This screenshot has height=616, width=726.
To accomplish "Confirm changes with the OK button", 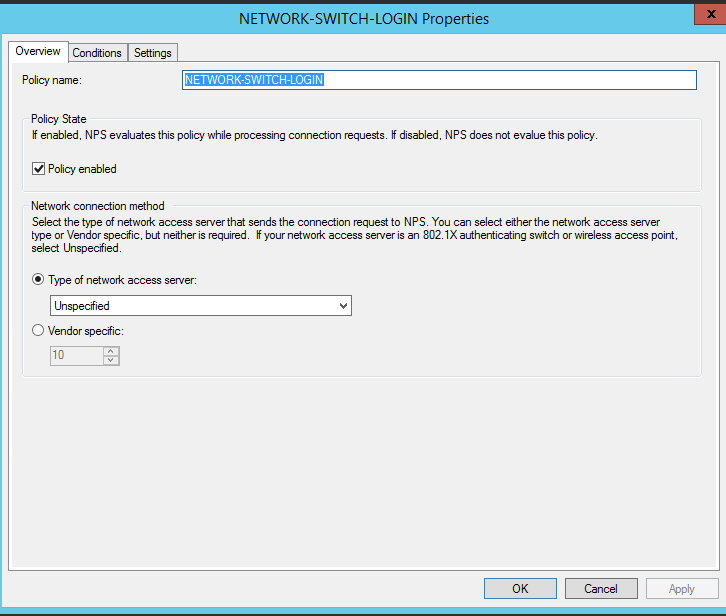I will pos(520,588).
